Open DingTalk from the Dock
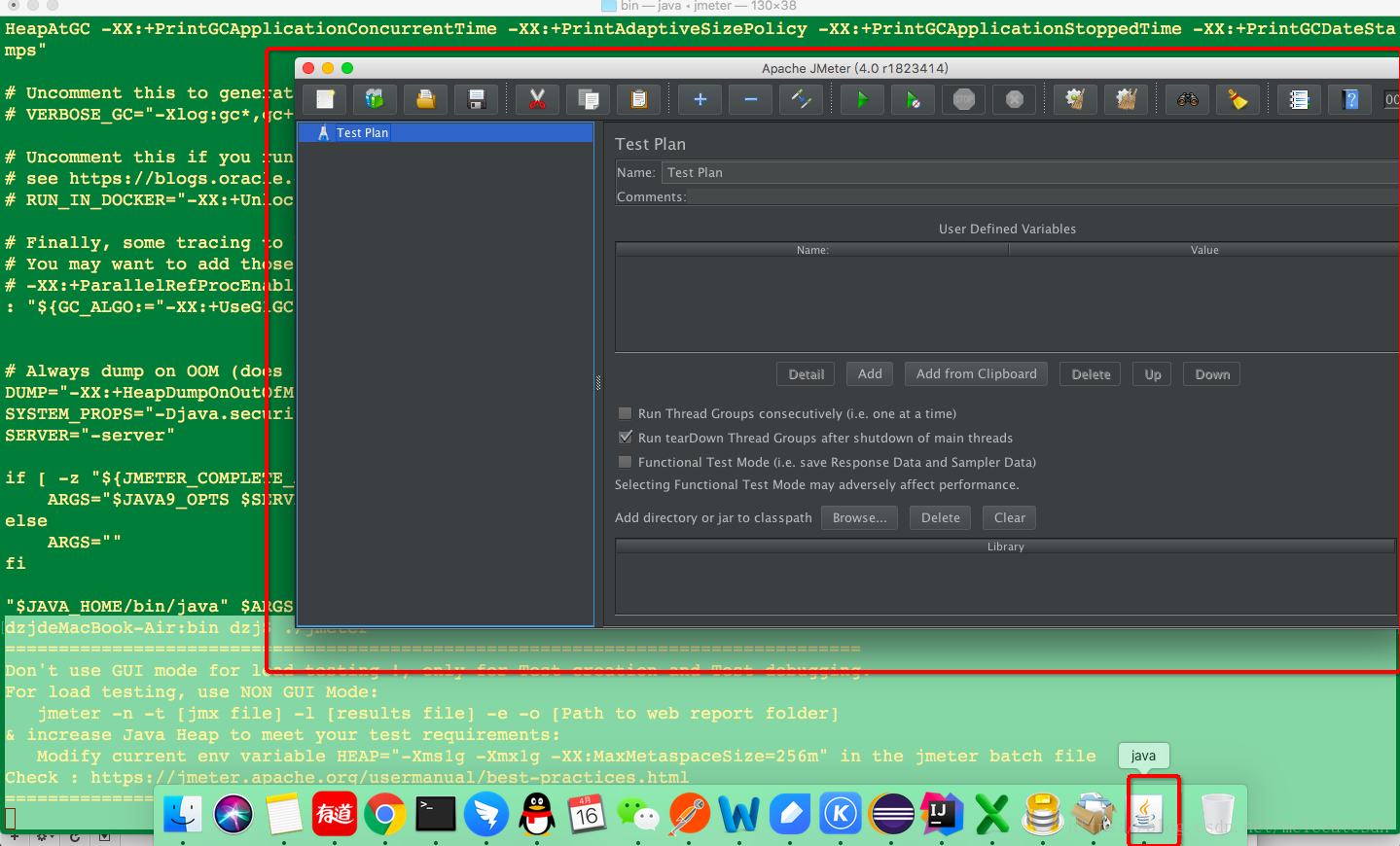This screenshot has width=1400, height=846. click(x=486, y=814)
